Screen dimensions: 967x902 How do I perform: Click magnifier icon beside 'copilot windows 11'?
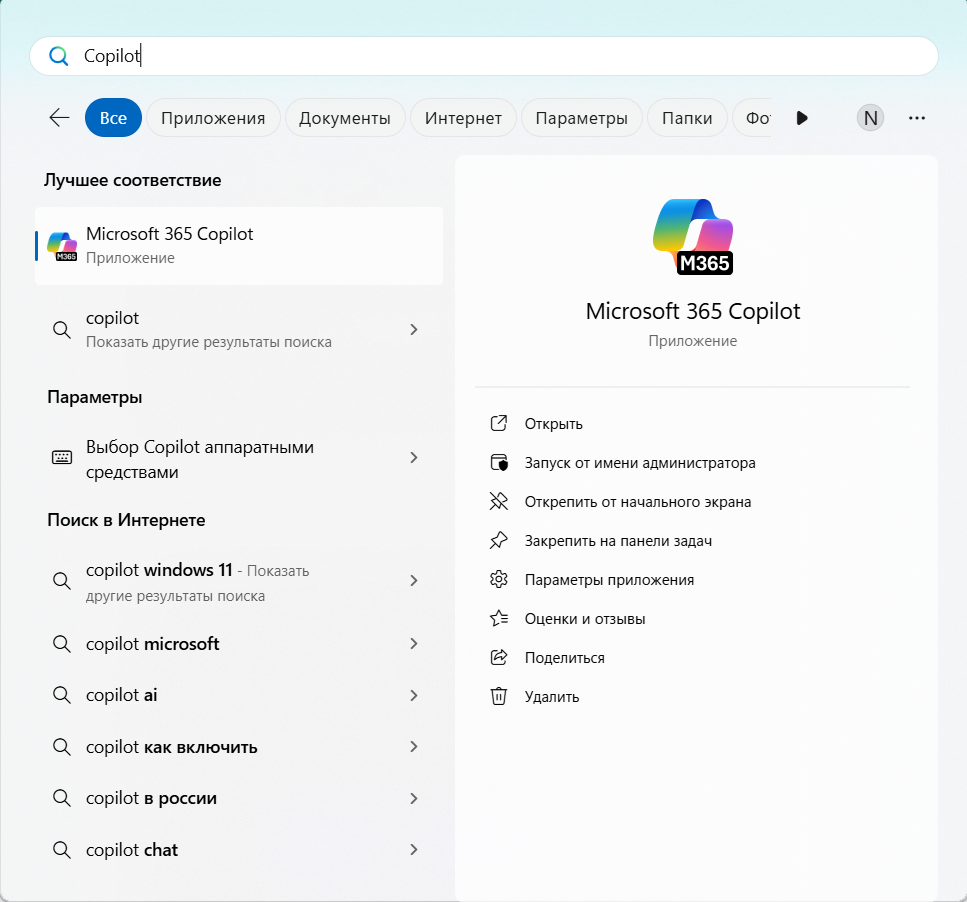62,581
